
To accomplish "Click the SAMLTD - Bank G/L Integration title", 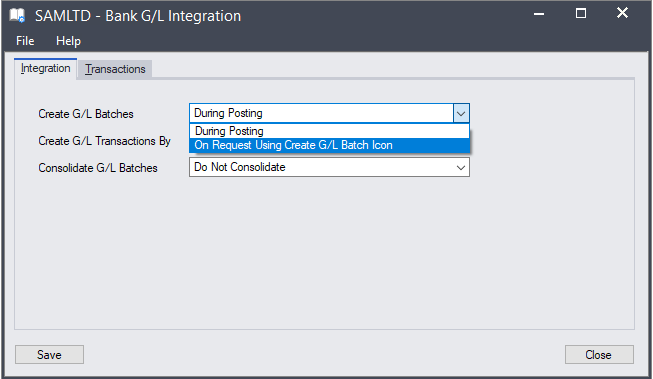I will (138, 16).
